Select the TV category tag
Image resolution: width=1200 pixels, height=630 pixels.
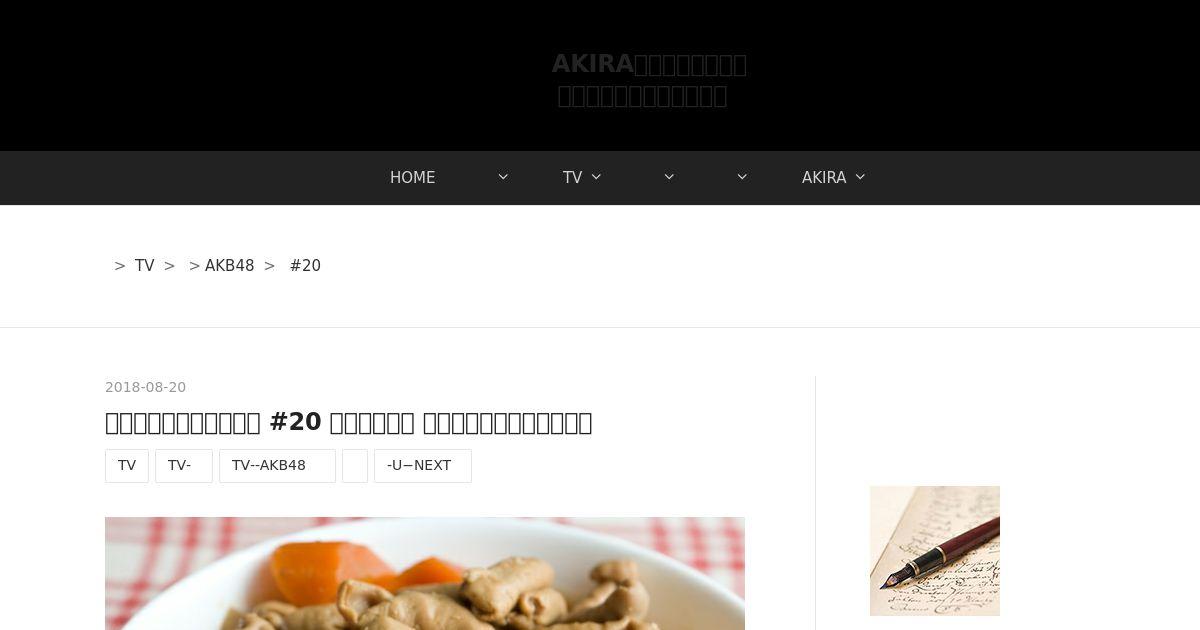[127, 466]
